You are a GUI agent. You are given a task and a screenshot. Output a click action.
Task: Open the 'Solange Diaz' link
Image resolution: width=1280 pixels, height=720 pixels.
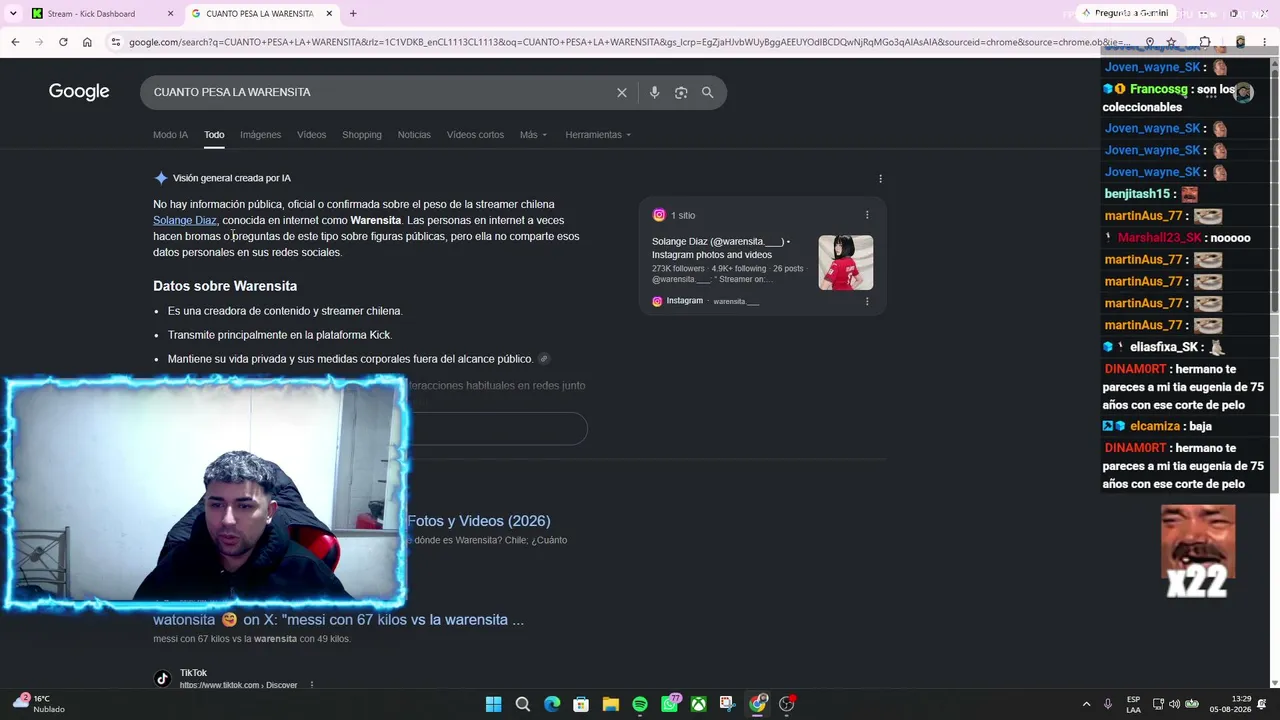(185, 220)
